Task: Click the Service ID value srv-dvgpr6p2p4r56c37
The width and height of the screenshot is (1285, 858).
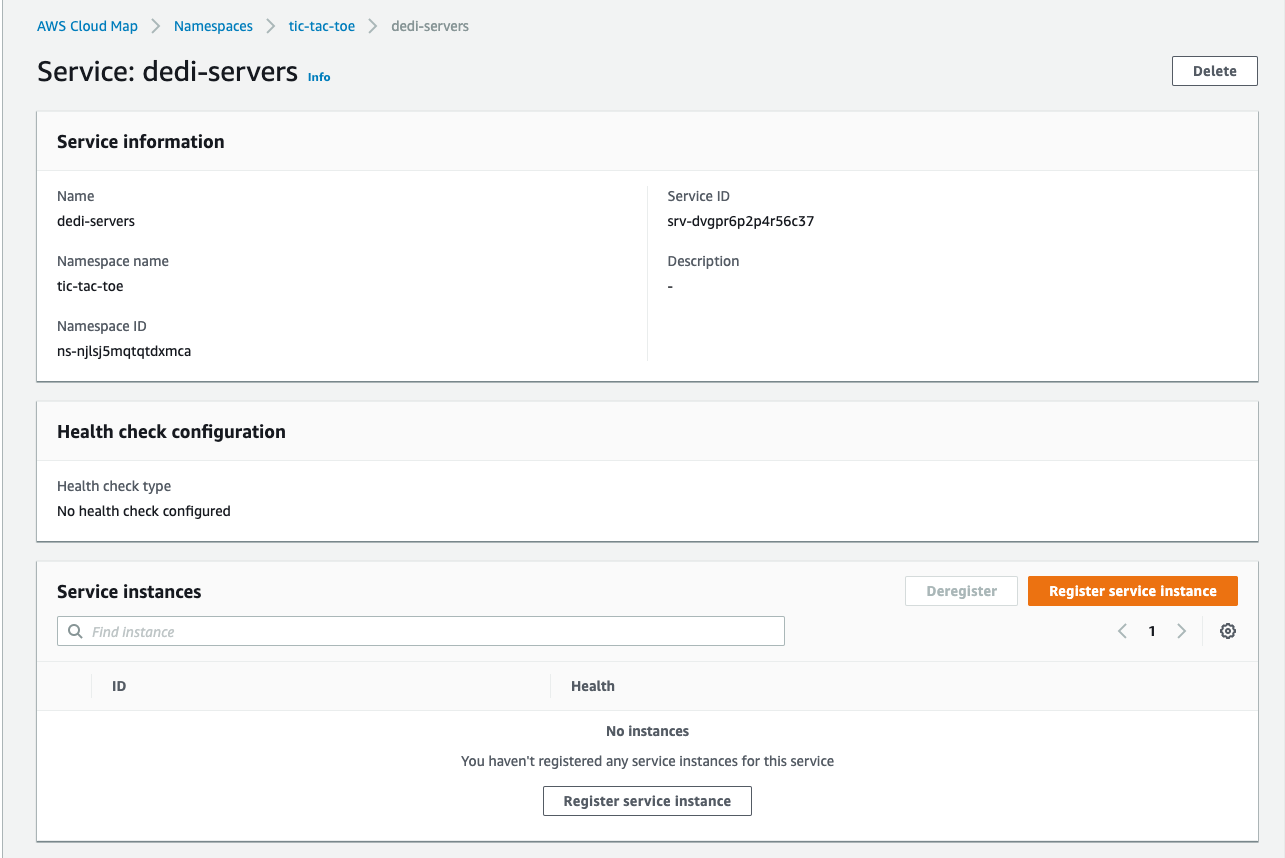Action: pyautogui.click(x=741, y=221)
